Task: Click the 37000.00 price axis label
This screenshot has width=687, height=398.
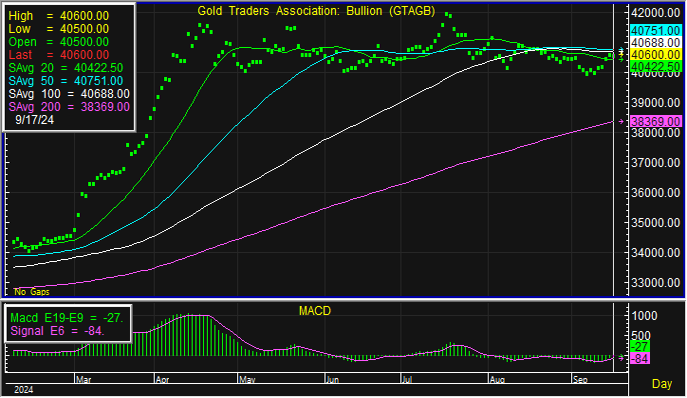Action: coord(655,163)
